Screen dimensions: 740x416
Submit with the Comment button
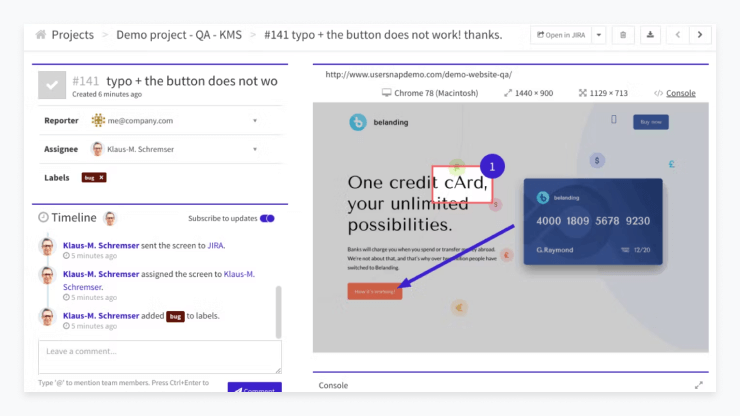tap(255, 388)
